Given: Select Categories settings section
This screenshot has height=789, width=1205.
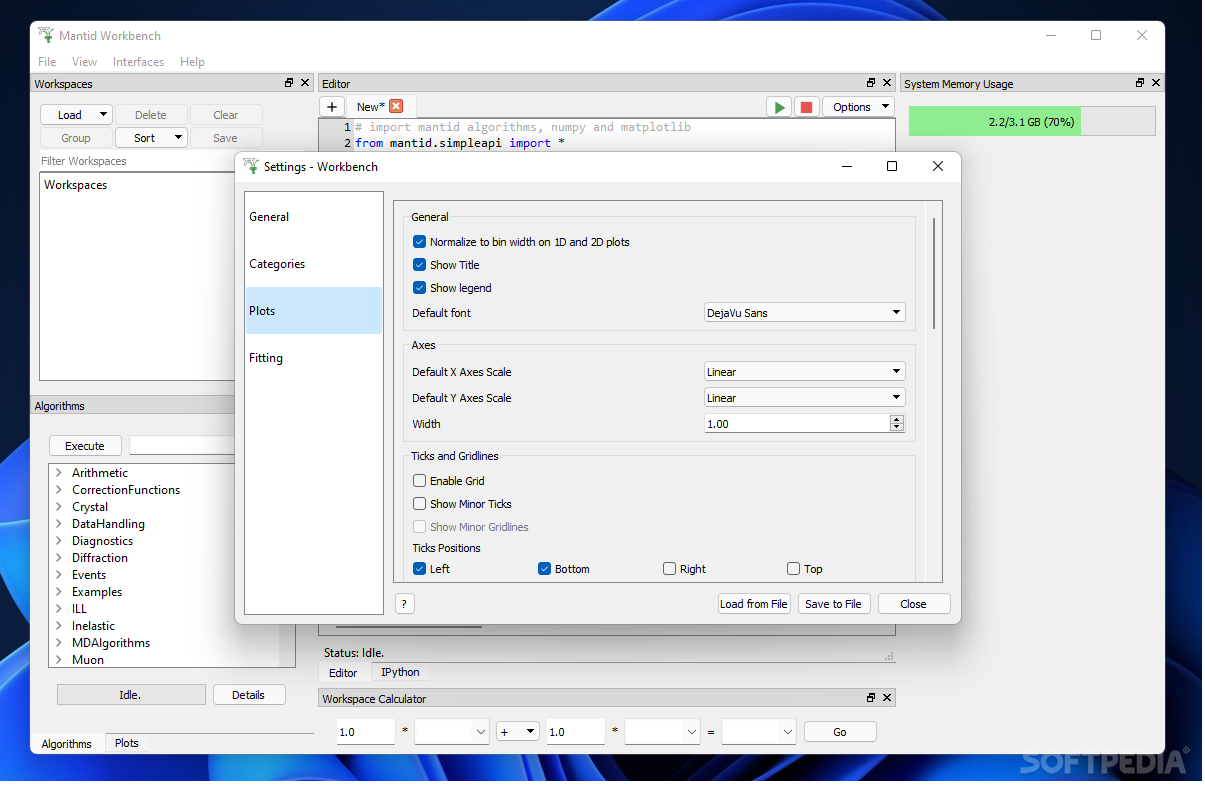Looking at the screenshot, I should click(314, 264).
